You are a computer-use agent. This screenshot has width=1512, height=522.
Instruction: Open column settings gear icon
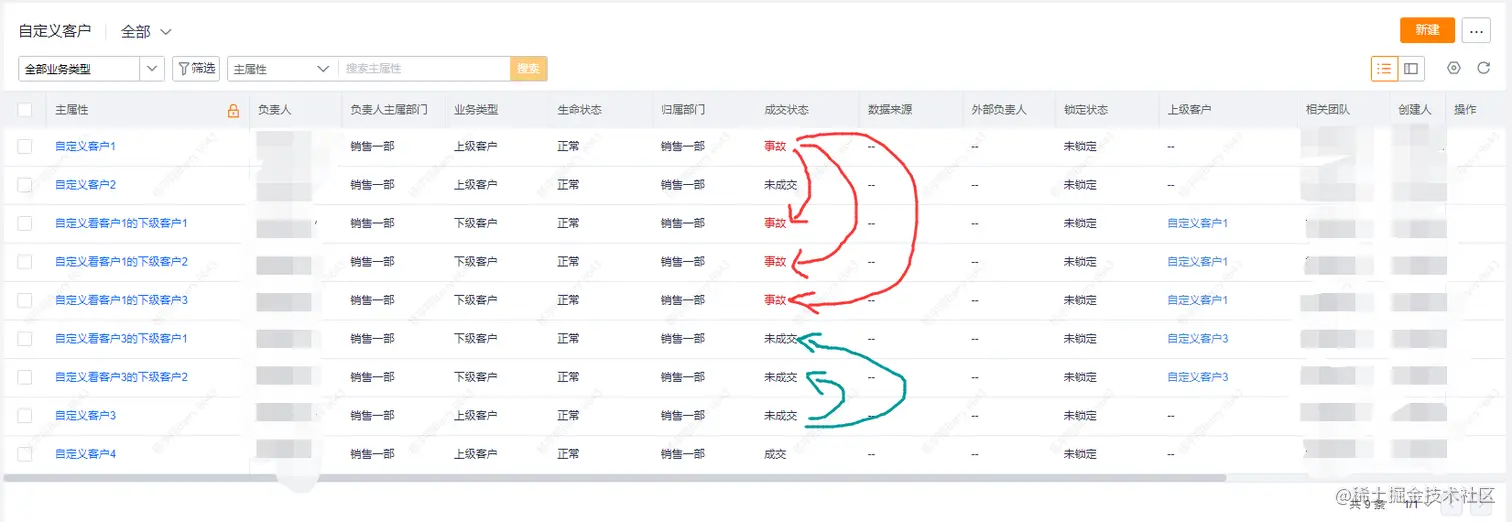point(1454,68)
